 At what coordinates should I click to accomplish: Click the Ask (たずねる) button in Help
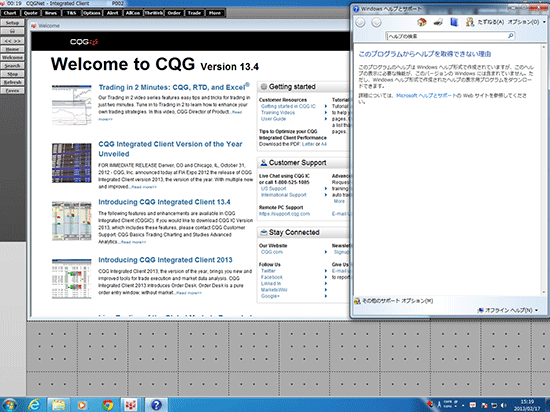click(485, 22)
